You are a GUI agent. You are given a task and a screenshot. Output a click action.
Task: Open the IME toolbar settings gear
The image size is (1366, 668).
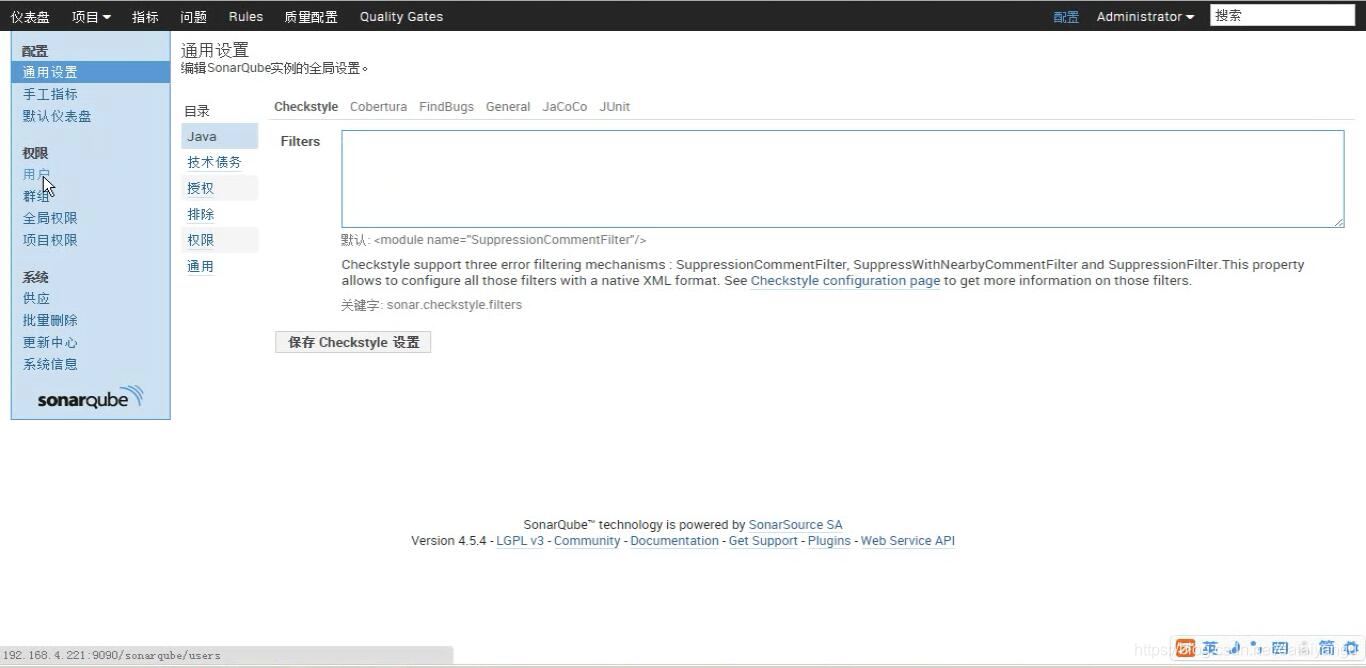[x=1349, y=648]
